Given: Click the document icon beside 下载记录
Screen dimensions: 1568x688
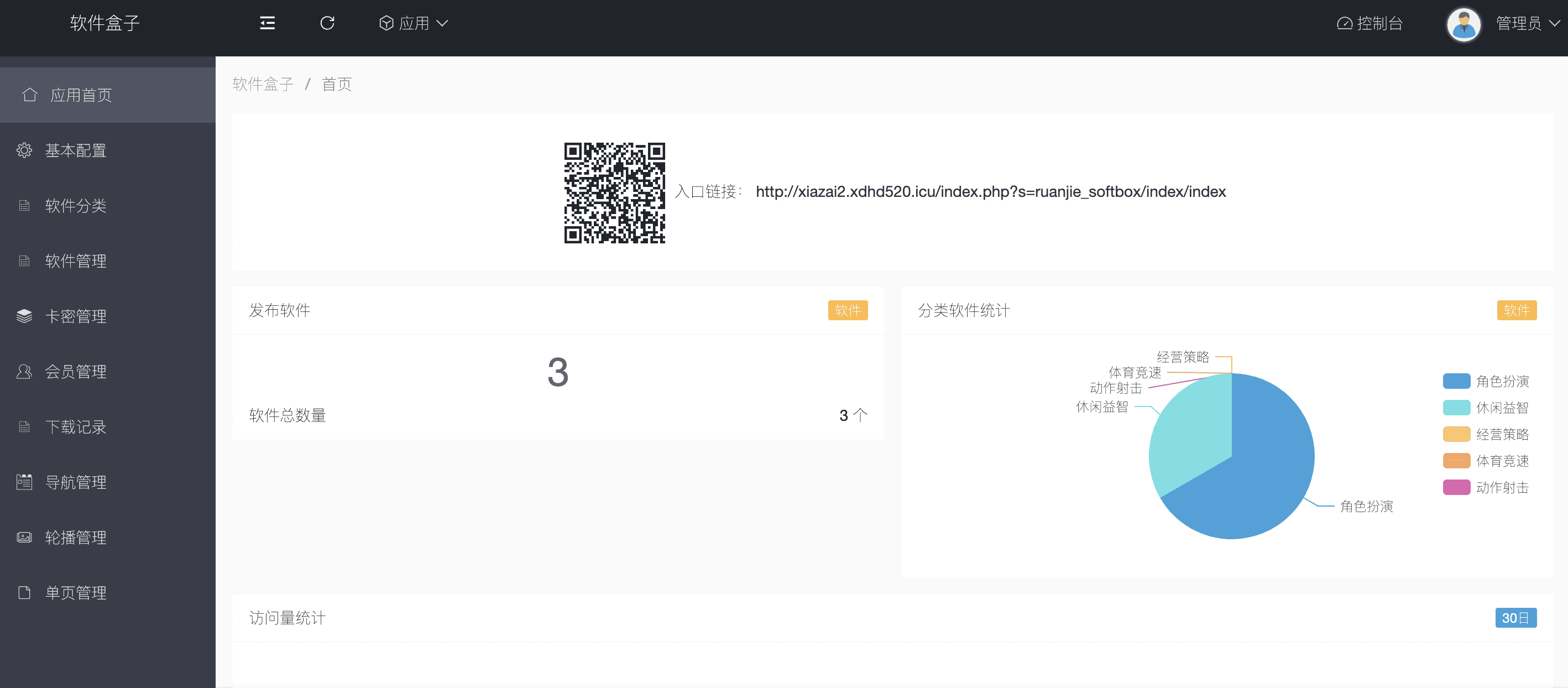Looking at the screenshot, I should pos(24,427).
